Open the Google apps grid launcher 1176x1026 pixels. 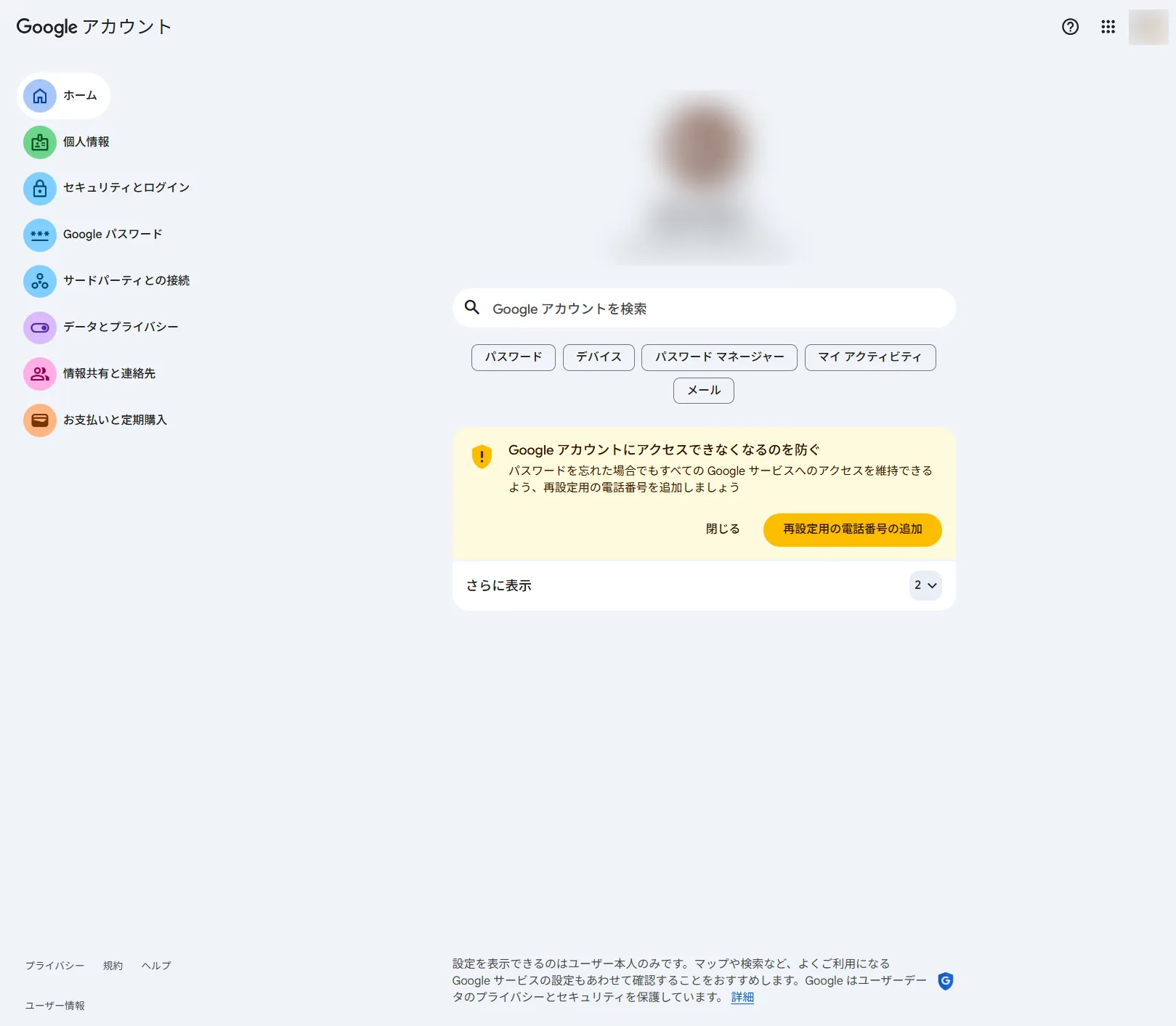click(x=1108, y=27)
